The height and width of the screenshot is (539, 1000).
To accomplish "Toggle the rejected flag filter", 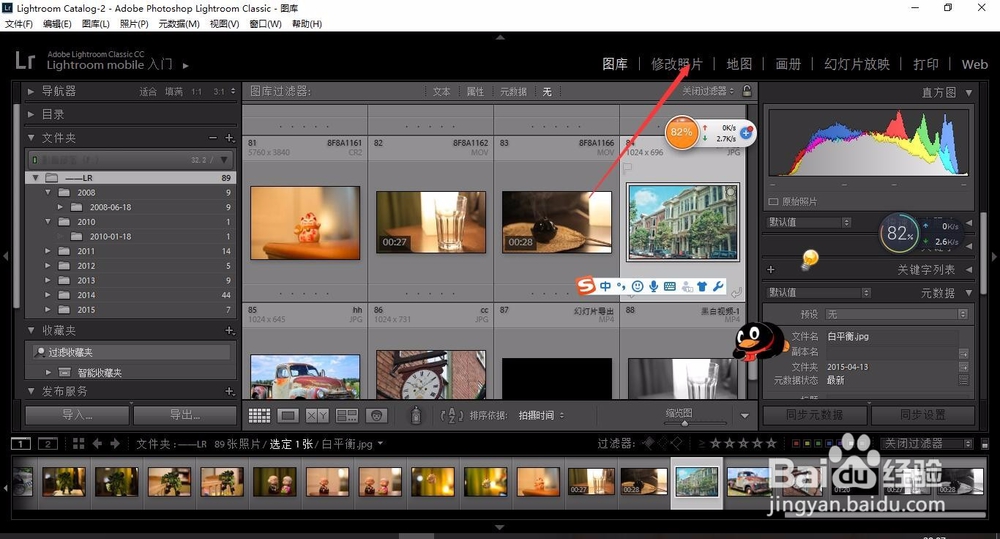I will [x=676, y=443].
